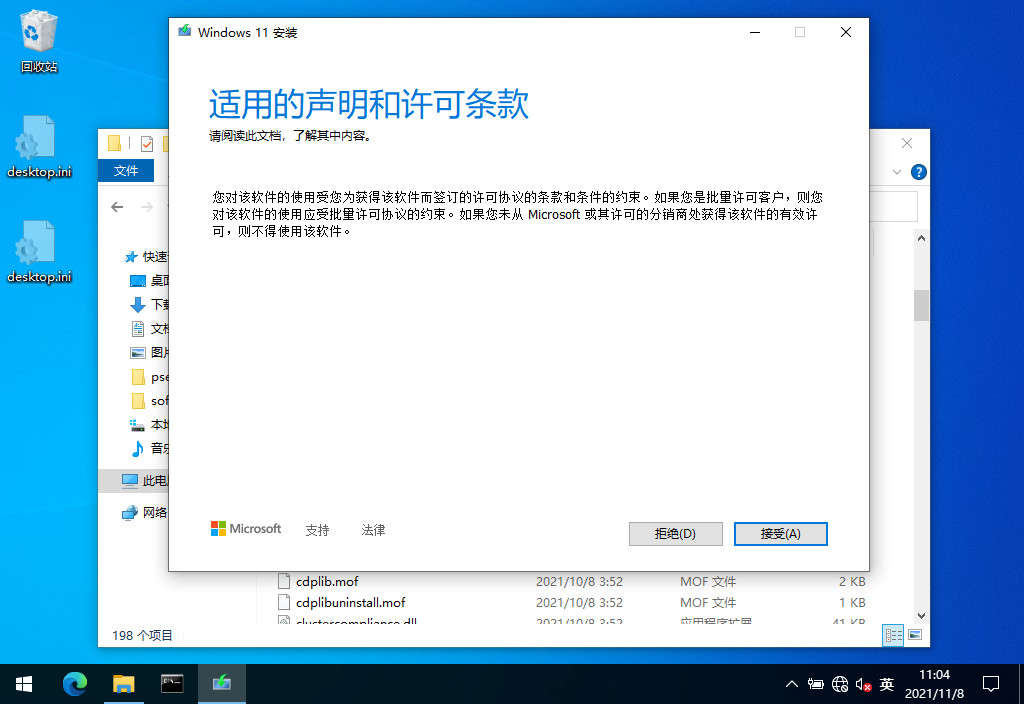The width and height of the screenshot is (1024, 704).
Task: Open the notification center icon
Action: [x=991, y=684]
